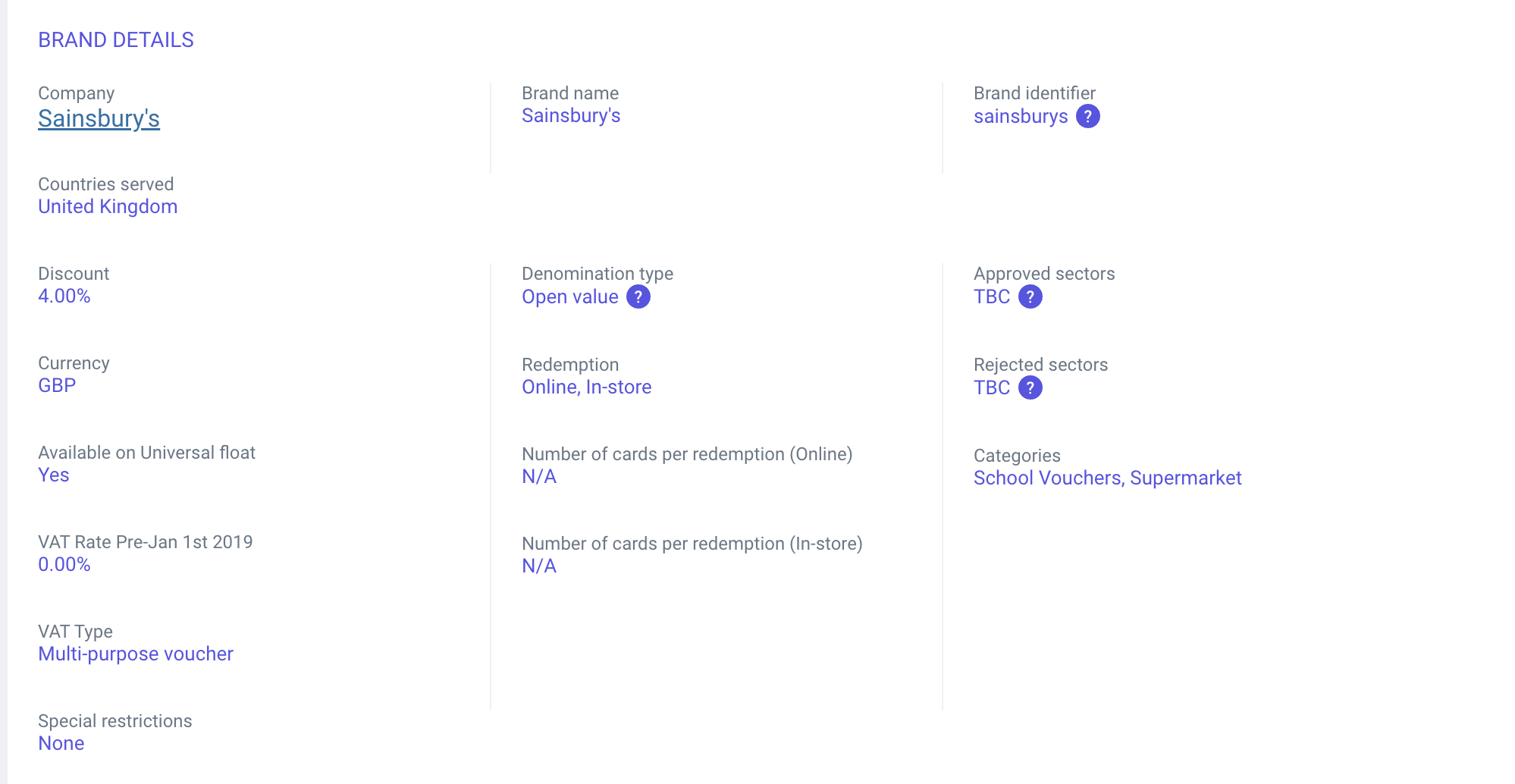Click the Open value denomination text

pos(570,296)
